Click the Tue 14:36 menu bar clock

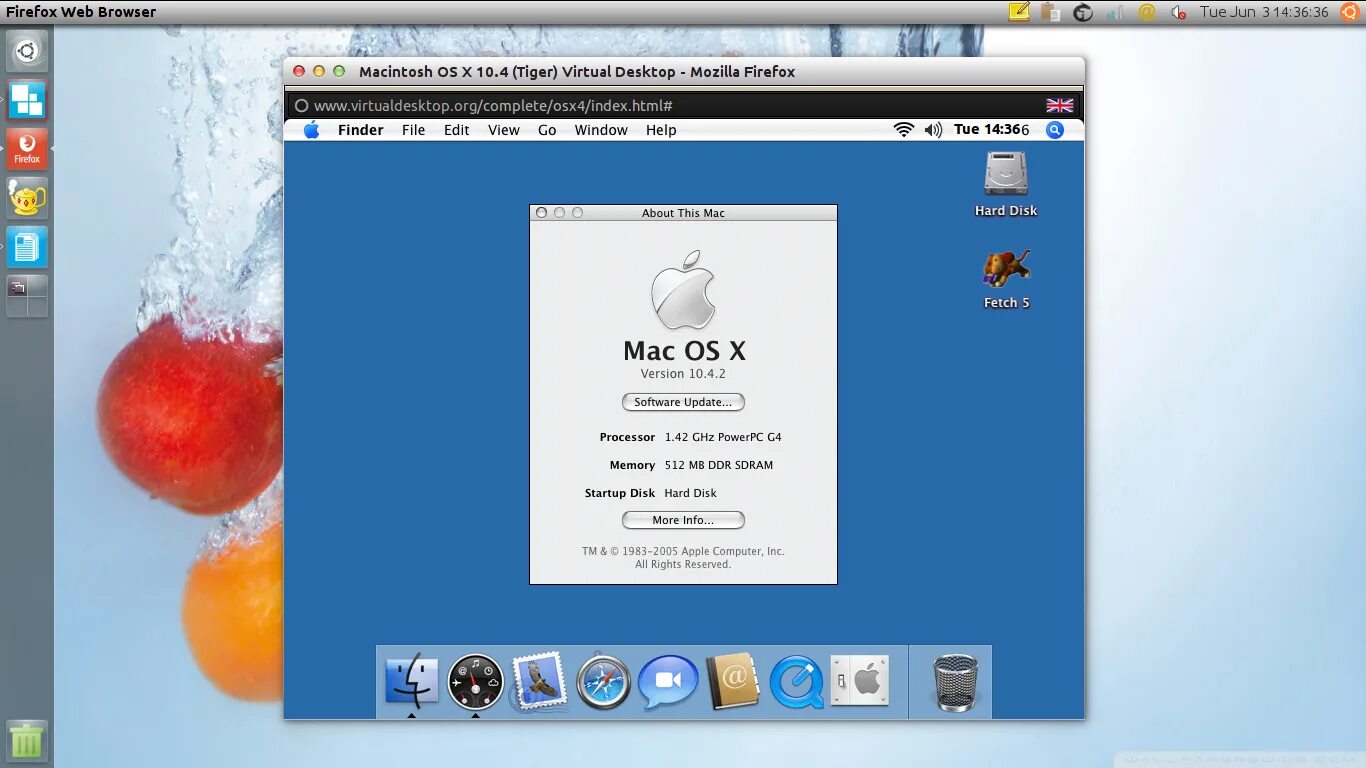991,130
